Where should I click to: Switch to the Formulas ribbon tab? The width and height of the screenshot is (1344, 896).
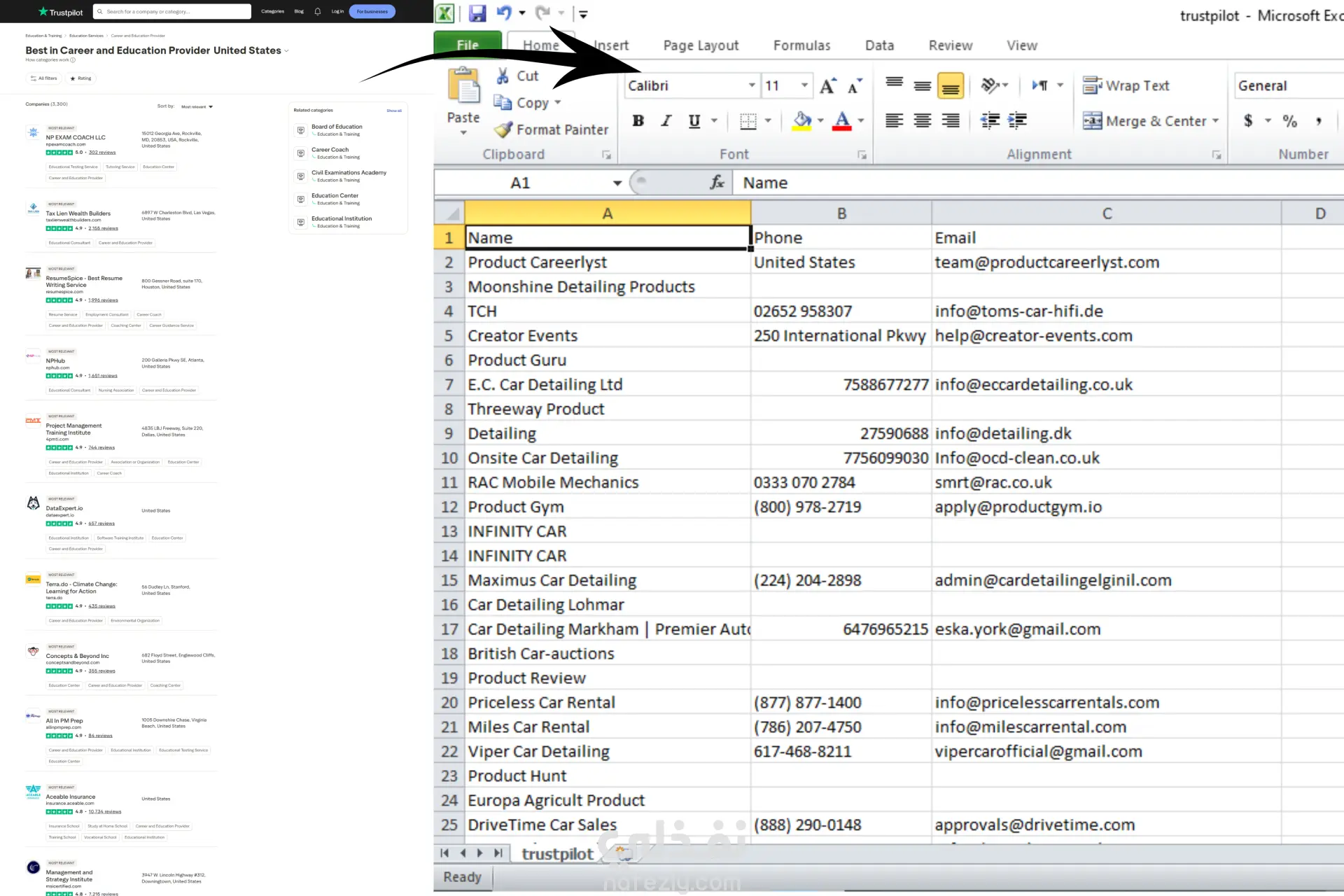801,45
